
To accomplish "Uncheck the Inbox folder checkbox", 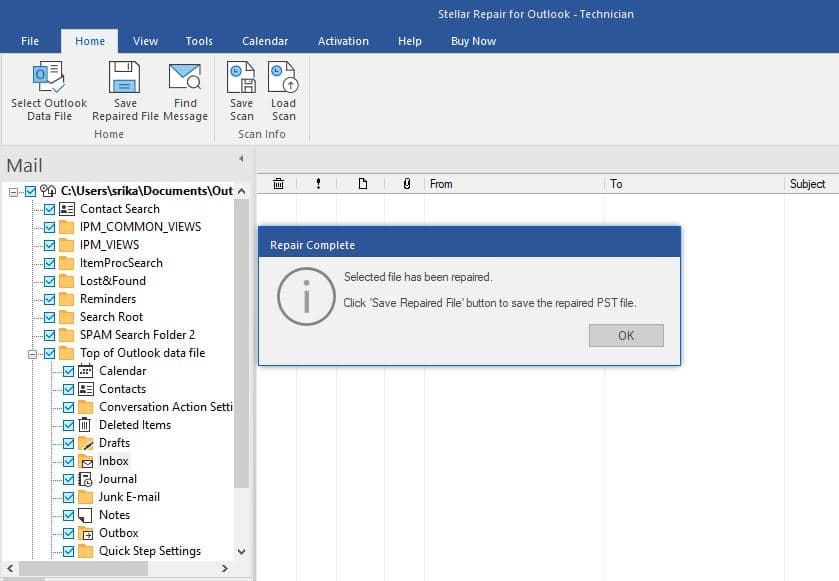I will (x=68, y=461).
